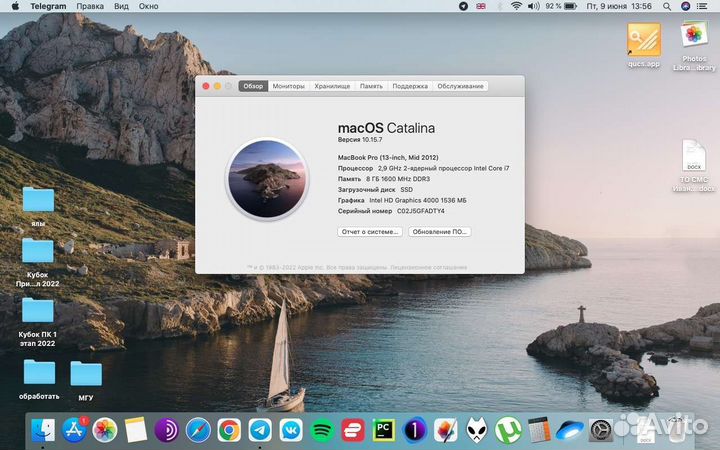Close the About This Mac window
This screenshot has width=720, height=450.
206,86
